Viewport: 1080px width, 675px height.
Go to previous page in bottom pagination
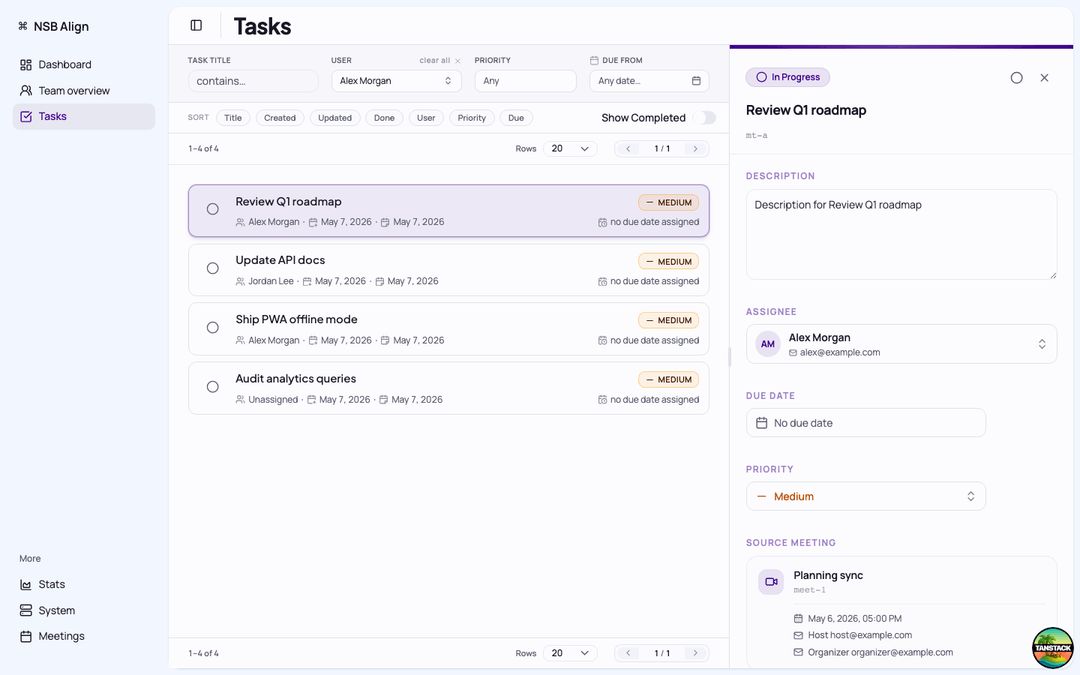point(627,653)
